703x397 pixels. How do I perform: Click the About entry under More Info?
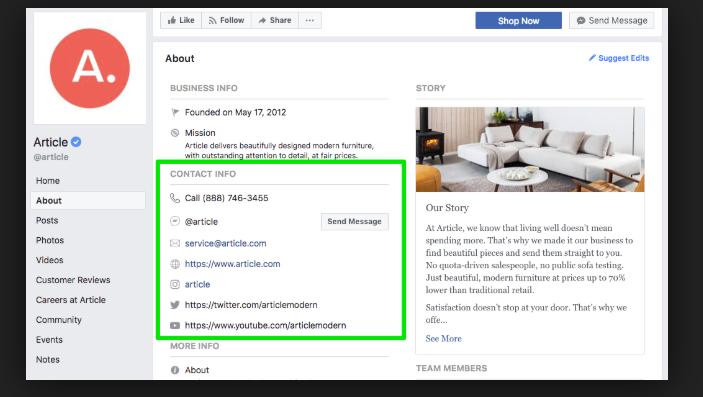click(197, 370)
